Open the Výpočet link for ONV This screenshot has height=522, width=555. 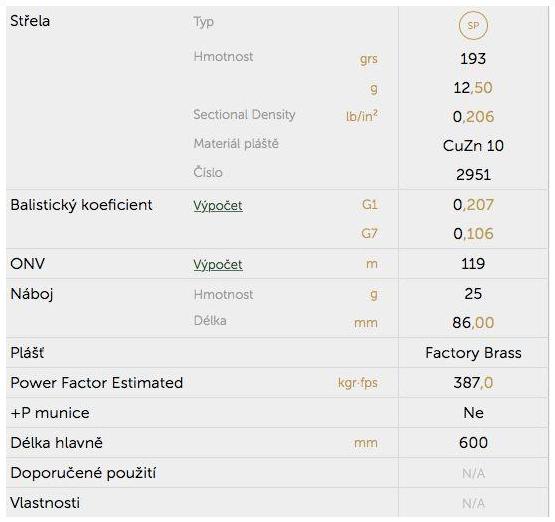click(218, 265)
